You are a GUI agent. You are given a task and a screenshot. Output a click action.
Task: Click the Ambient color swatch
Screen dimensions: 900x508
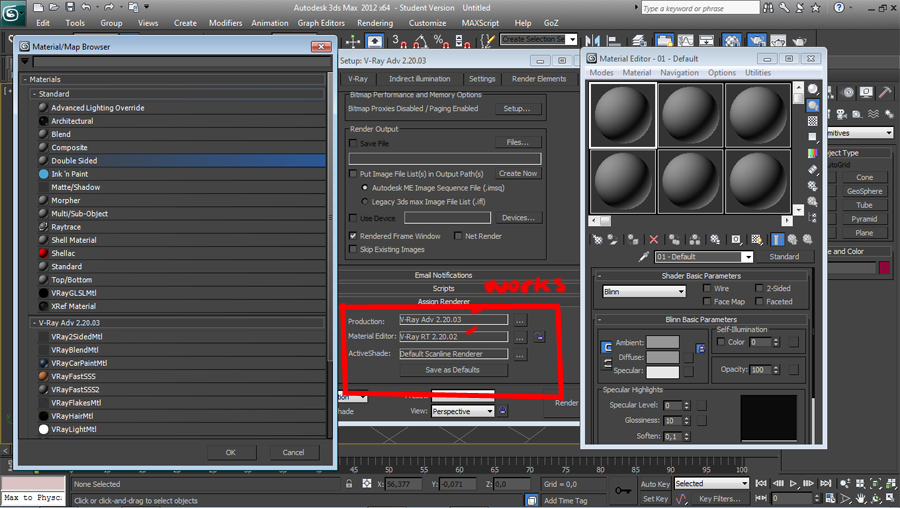pyautogui.click(x=662, y=343)
